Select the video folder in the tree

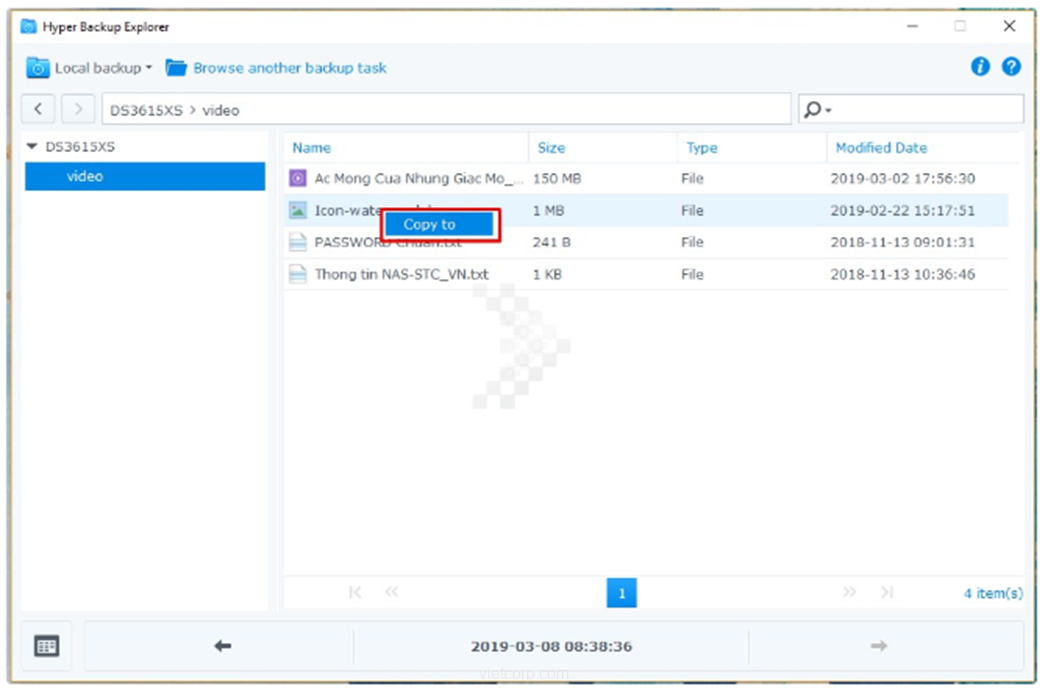[85, 177]
